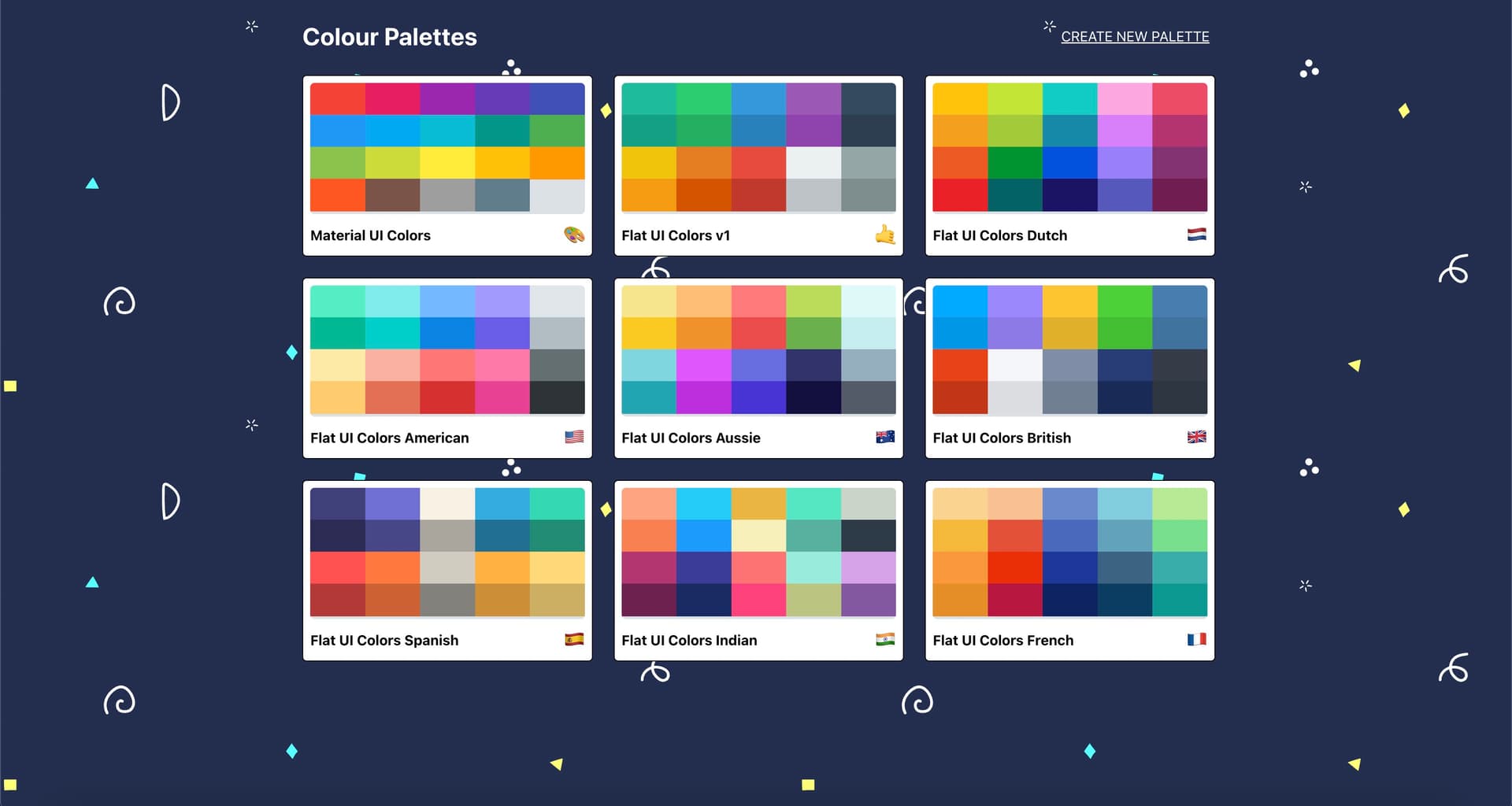Click the artist palette emoji on Material UI Colors

coord(574,235)
